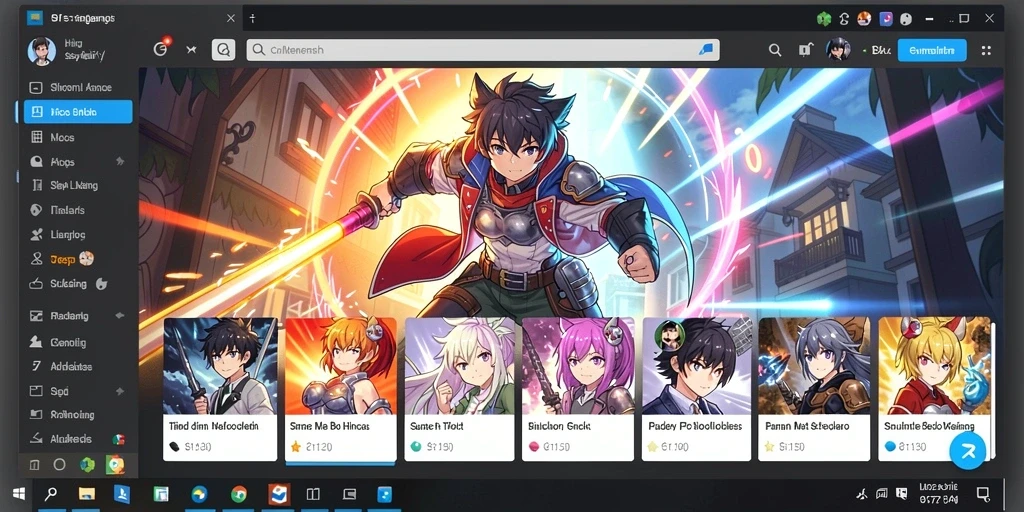The height and width of the screenshot is (512, 1024).
Task: Expand the Spd sidebar item arrow
Action: pyautogui.click(x=120, y=391)
